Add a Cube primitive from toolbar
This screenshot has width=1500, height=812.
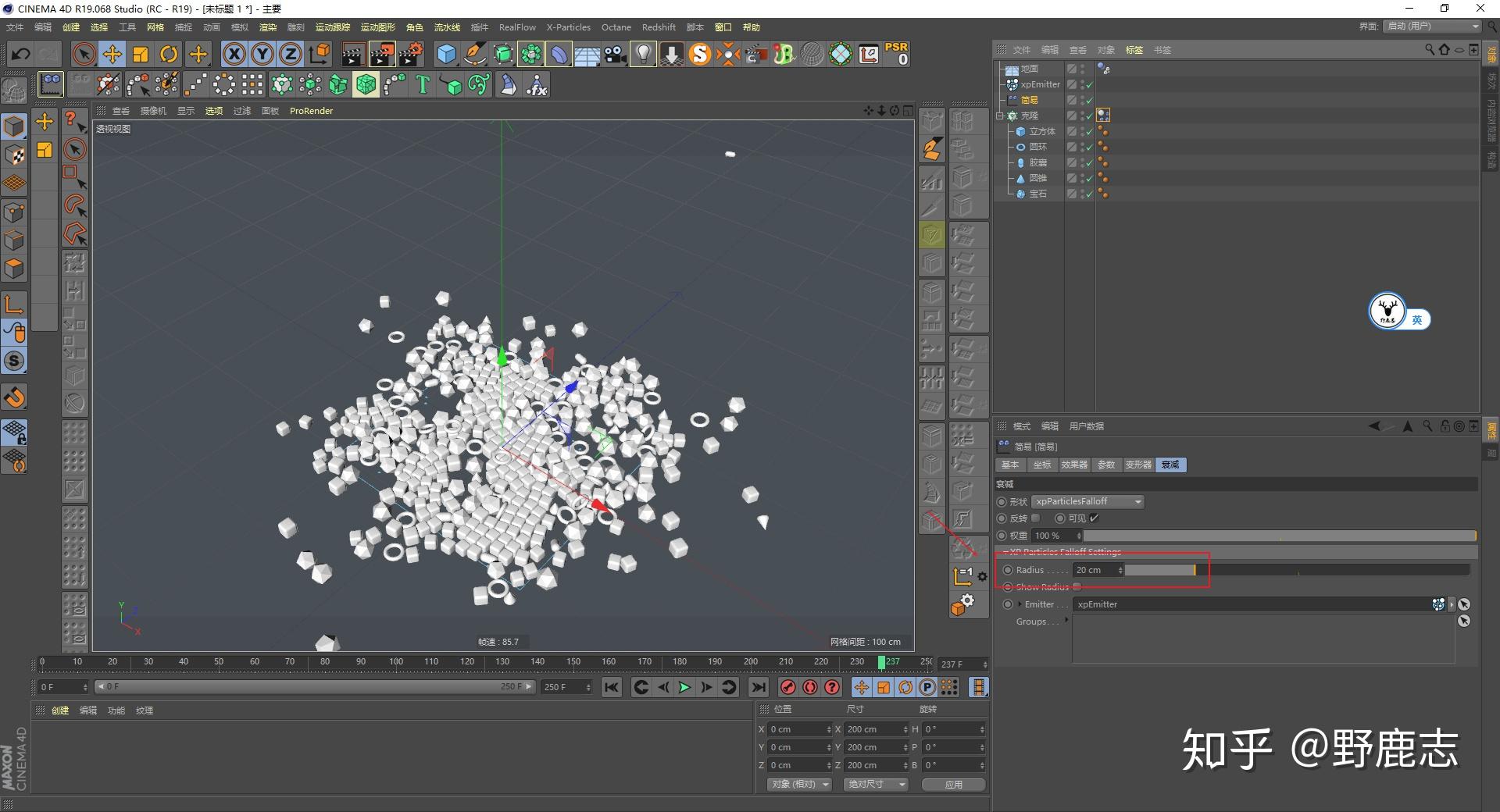point(446,54)
